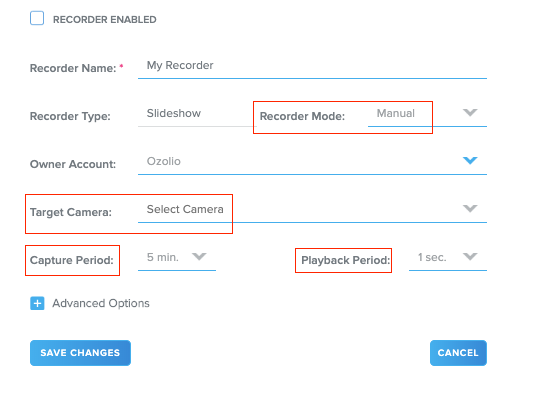Expand the Advanced Options text label
The image size is (547, 408).
tap(101, 303)
